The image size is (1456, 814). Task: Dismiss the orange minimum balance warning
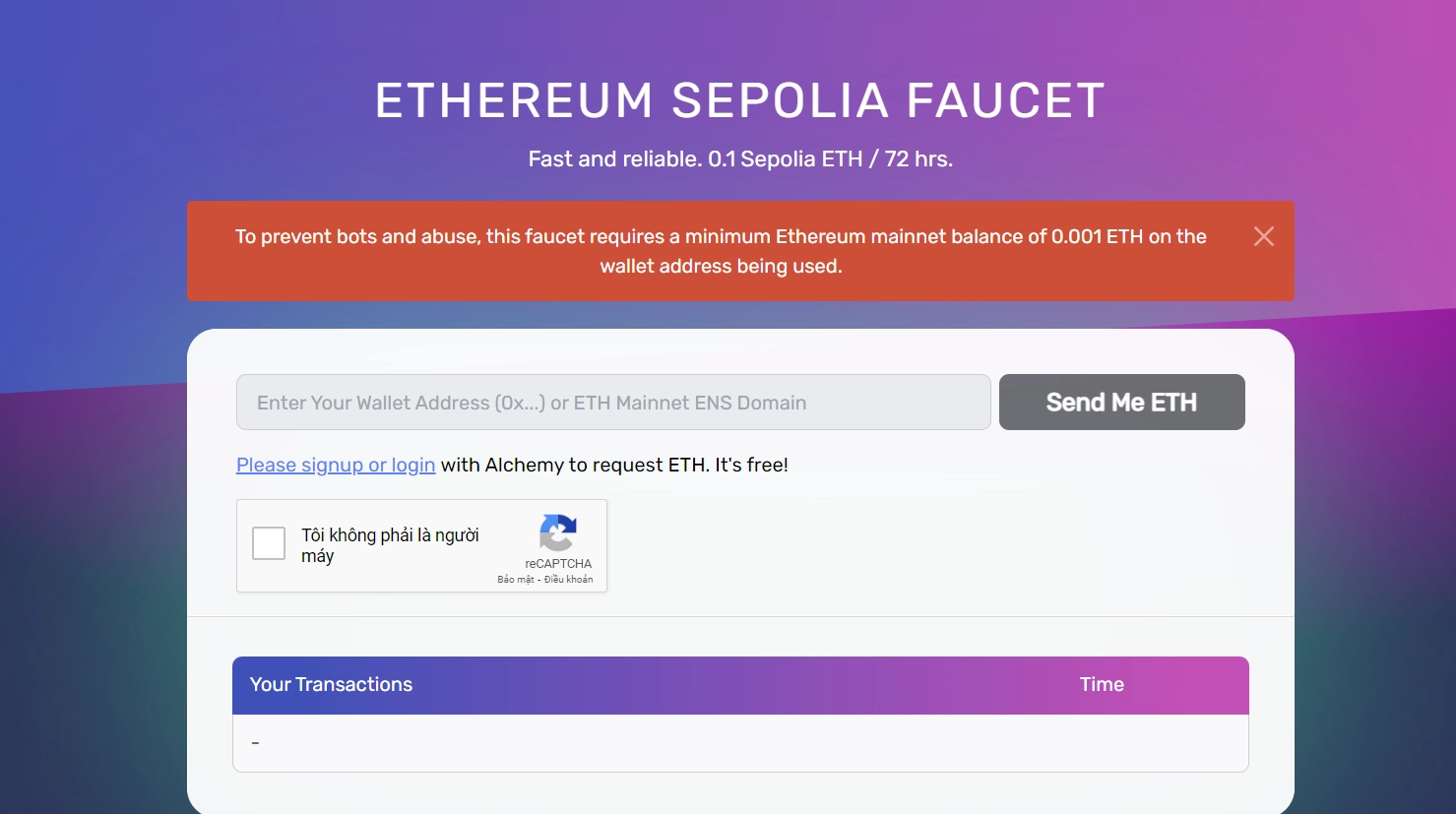(1264, 235)
